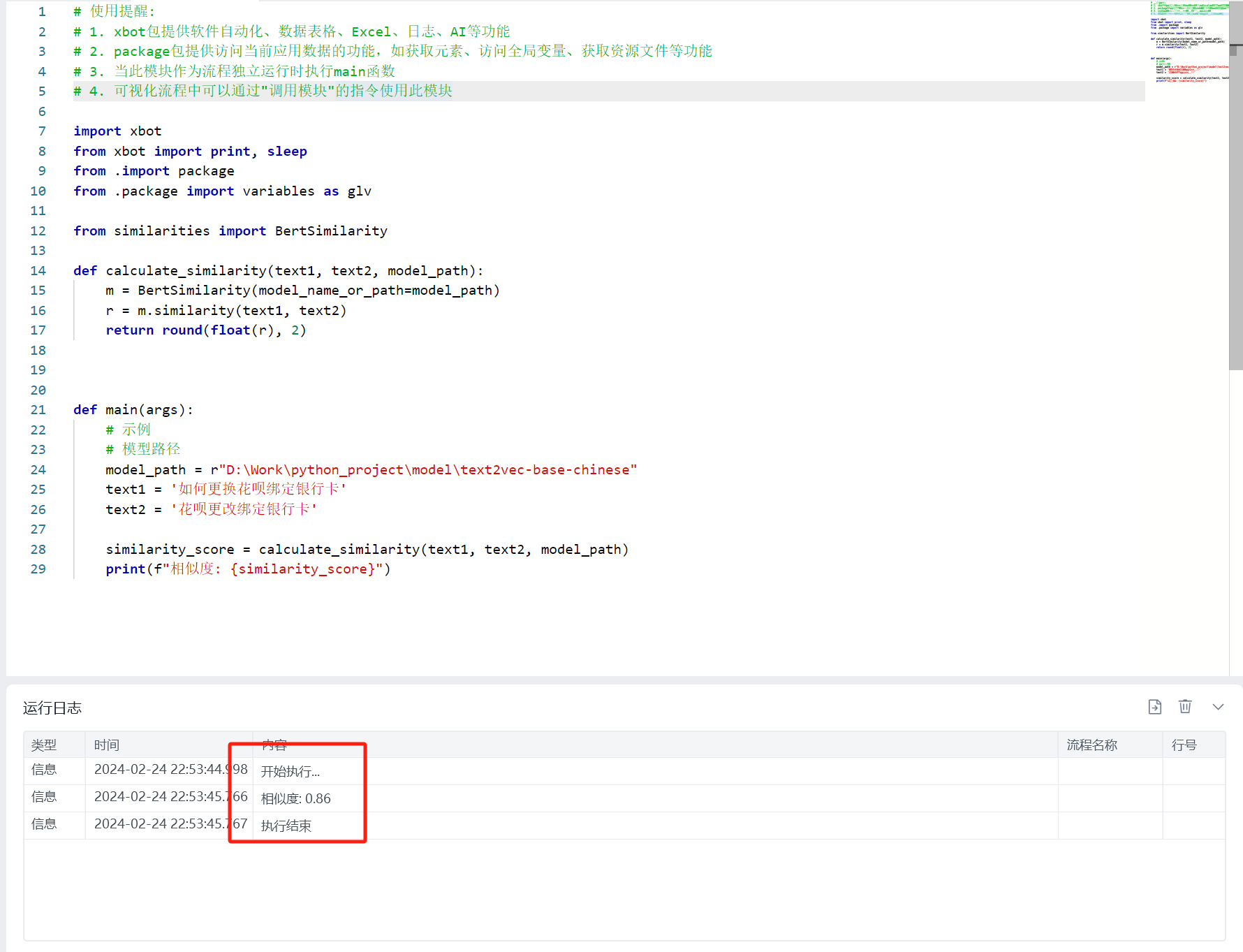Click line number 14 in the gutter

[x=38, y=271]
